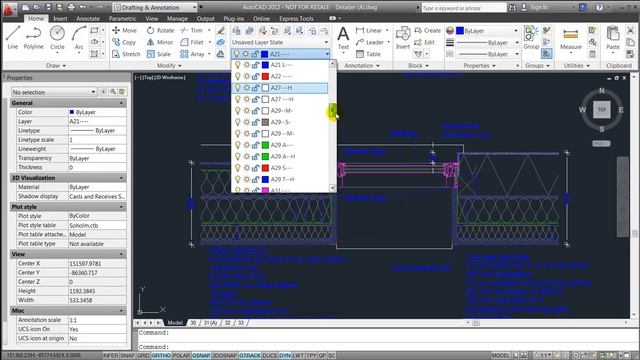The width and height of the screenshot is (640, 360).
Task: Activate the Rotate command
Action: coord(160,30)
